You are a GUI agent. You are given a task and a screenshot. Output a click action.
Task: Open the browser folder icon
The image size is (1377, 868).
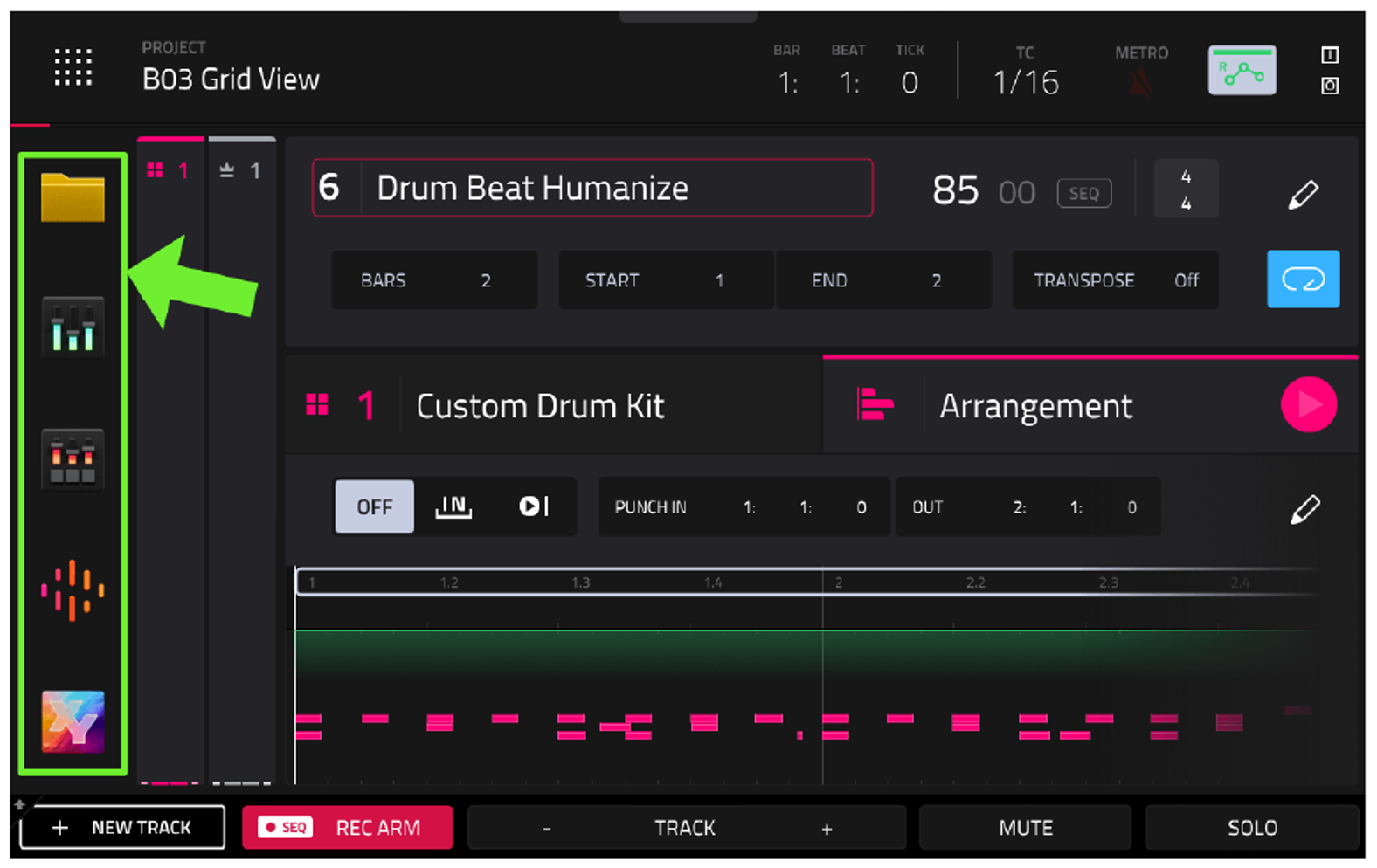[x=73, y=196]
